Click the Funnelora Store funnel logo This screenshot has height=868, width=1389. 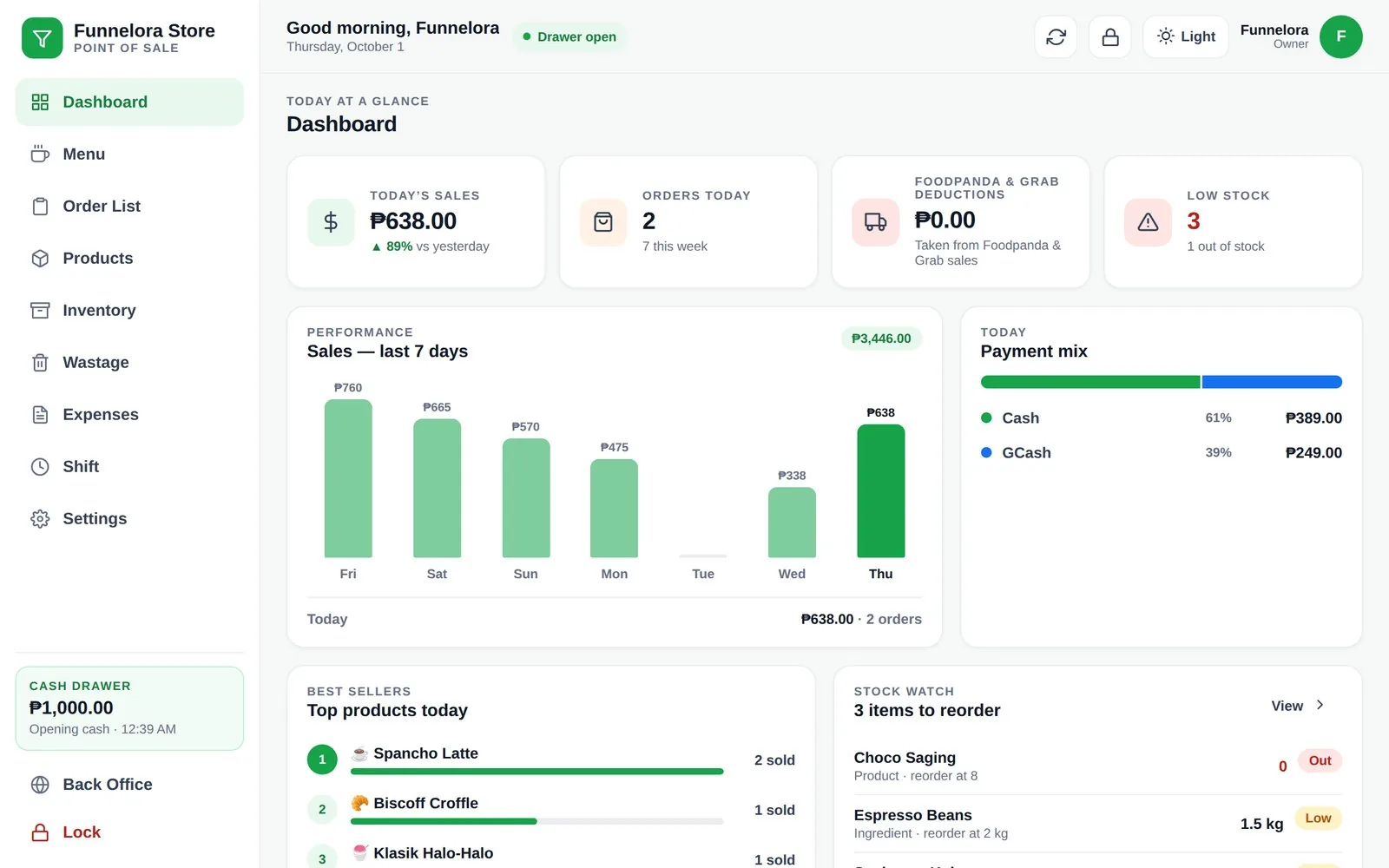[x=42, y=38]
